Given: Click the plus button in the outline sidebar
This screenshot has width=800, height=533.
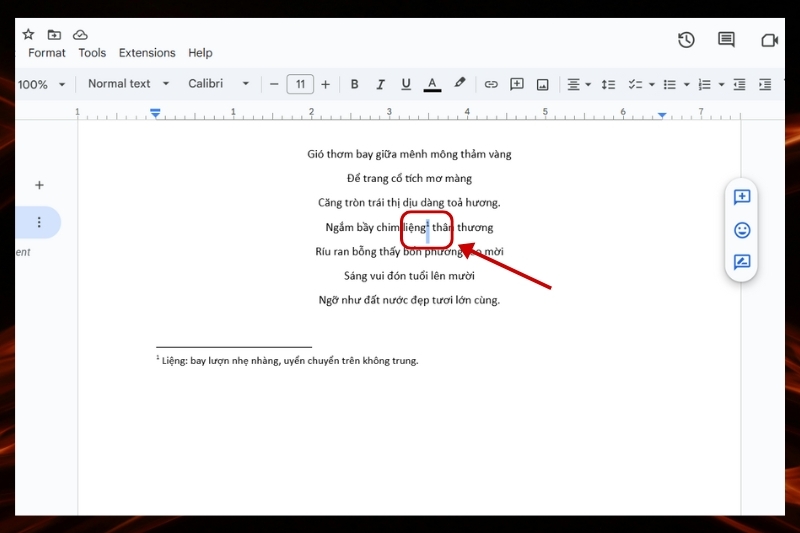Looking at the screenshot, I should pyautogui.click(x=39, y=185).
